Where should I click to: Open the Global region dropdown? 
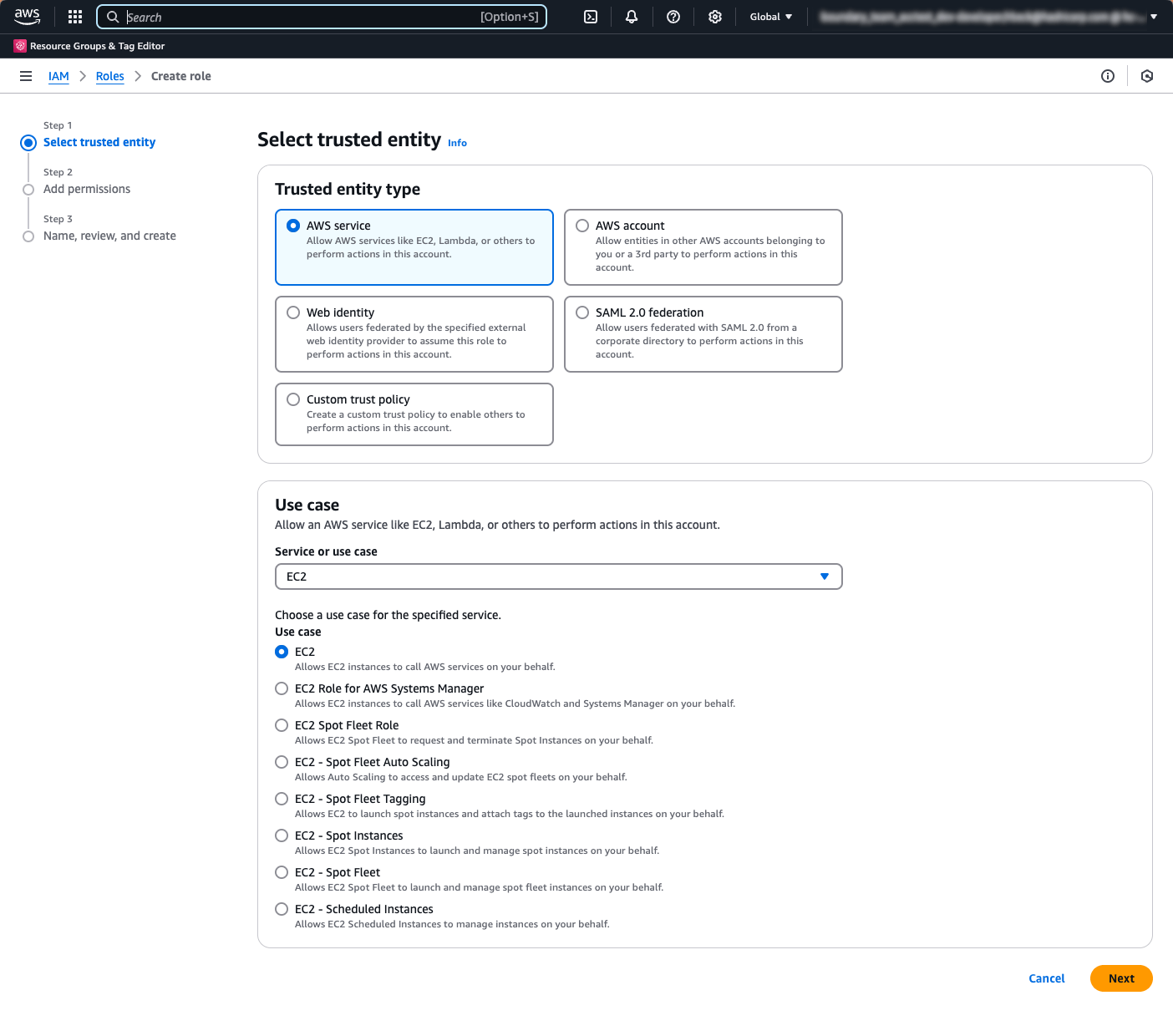(770, 17)
